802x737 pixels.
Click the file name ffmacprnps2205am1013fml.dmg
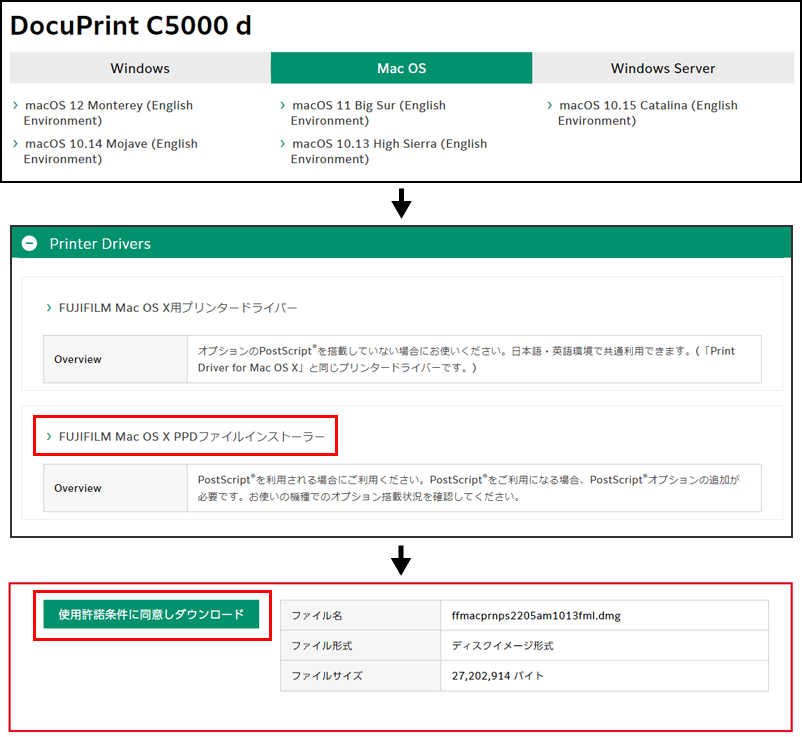click(x=536, y=616)
